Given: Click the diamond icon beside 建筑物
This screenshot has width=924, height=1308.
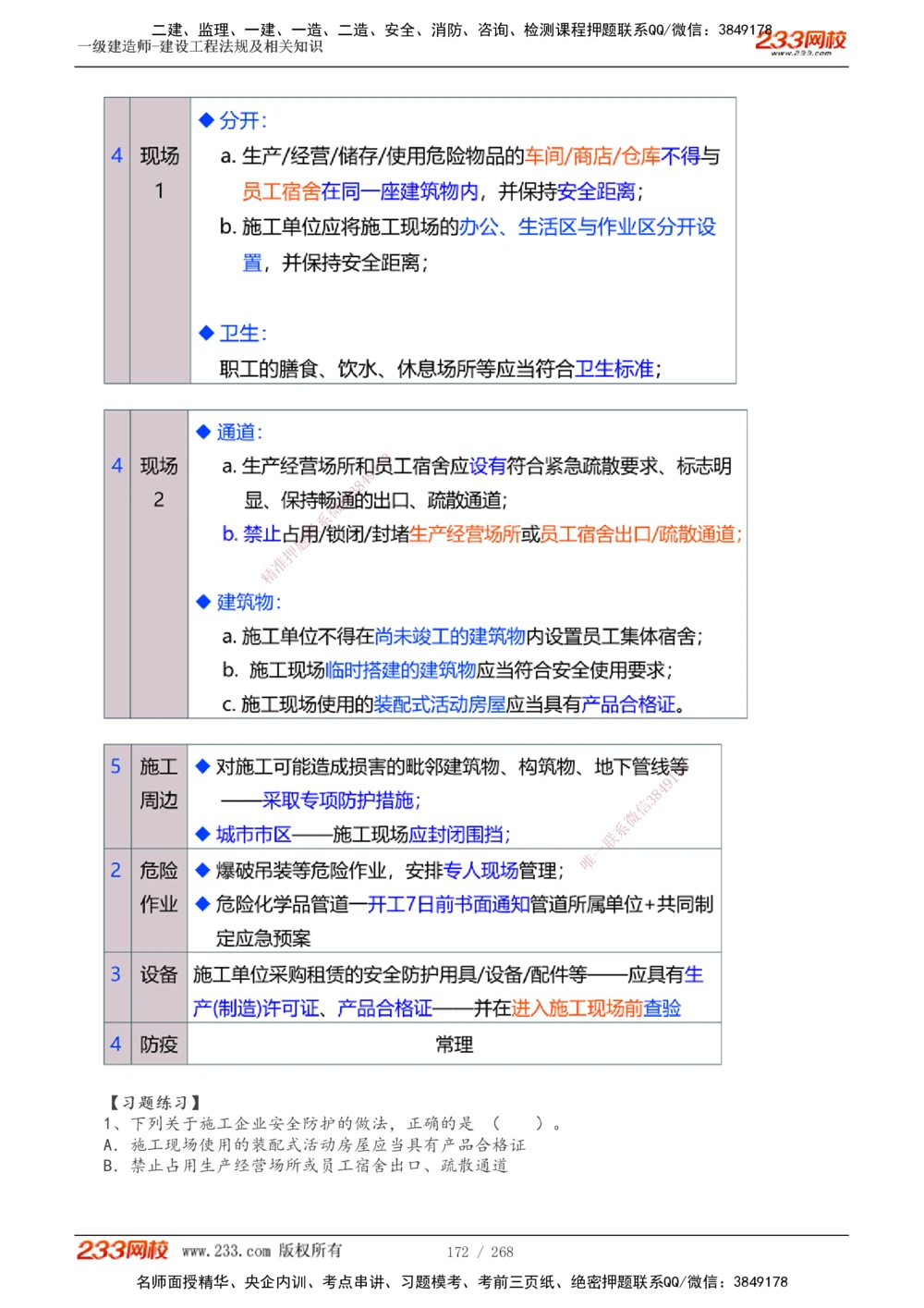Looking at the screenshot, I should point(202,602).
